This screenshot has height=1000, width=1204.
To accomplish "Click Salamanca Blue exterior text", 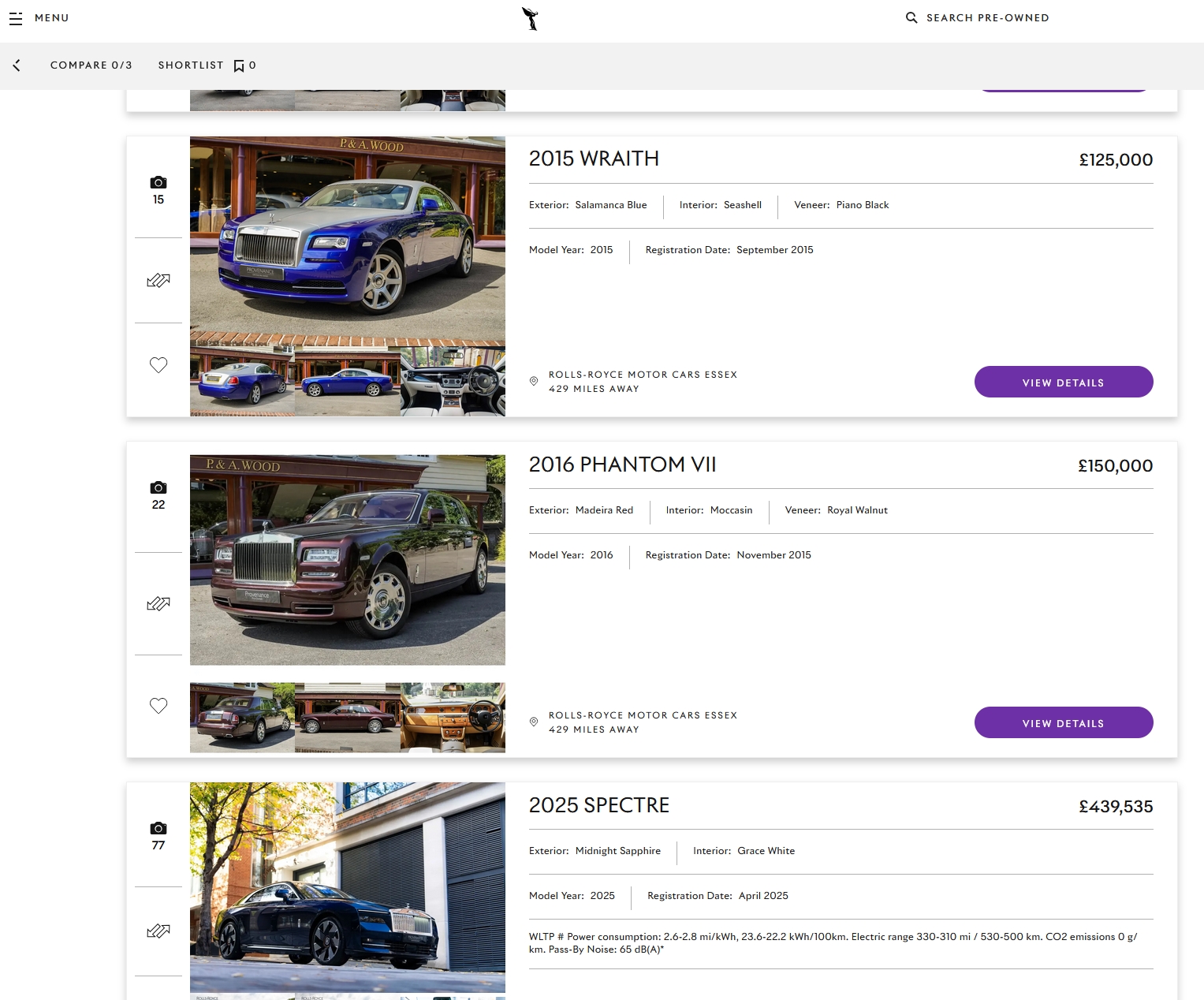I will (611, 205).
